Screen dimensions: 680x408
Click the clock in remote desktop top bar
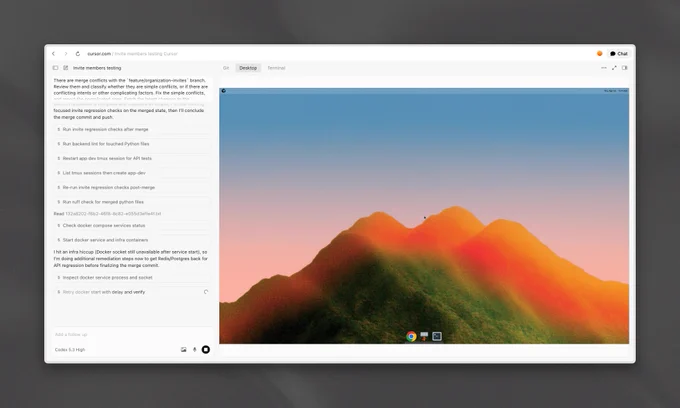615,91
